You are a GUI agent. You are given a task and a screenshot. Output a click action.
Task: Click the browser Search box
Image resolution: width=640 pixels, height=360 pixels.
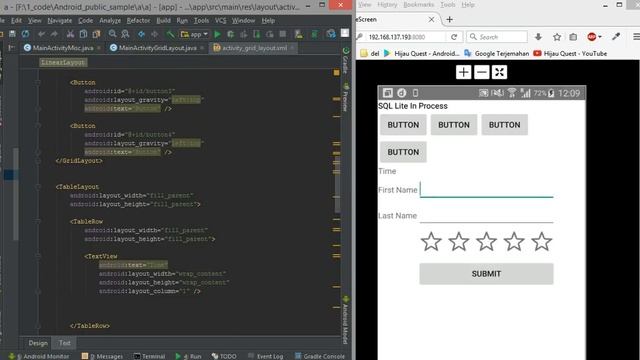[x=497, y=37]
